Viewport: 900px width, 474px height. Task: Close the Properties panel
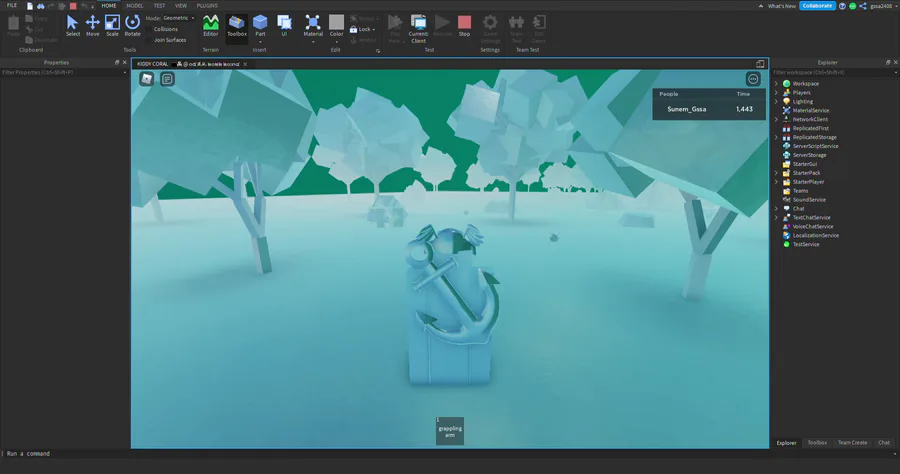[125, 63]
